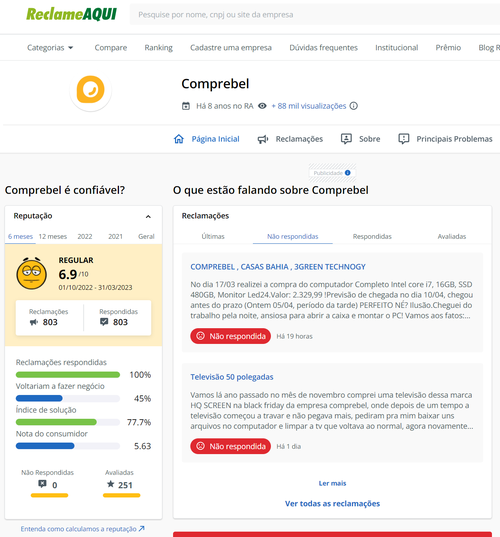Select the 2021 reputation period
500x537 pixels.
pyautogui.click(x=115, y=236)
